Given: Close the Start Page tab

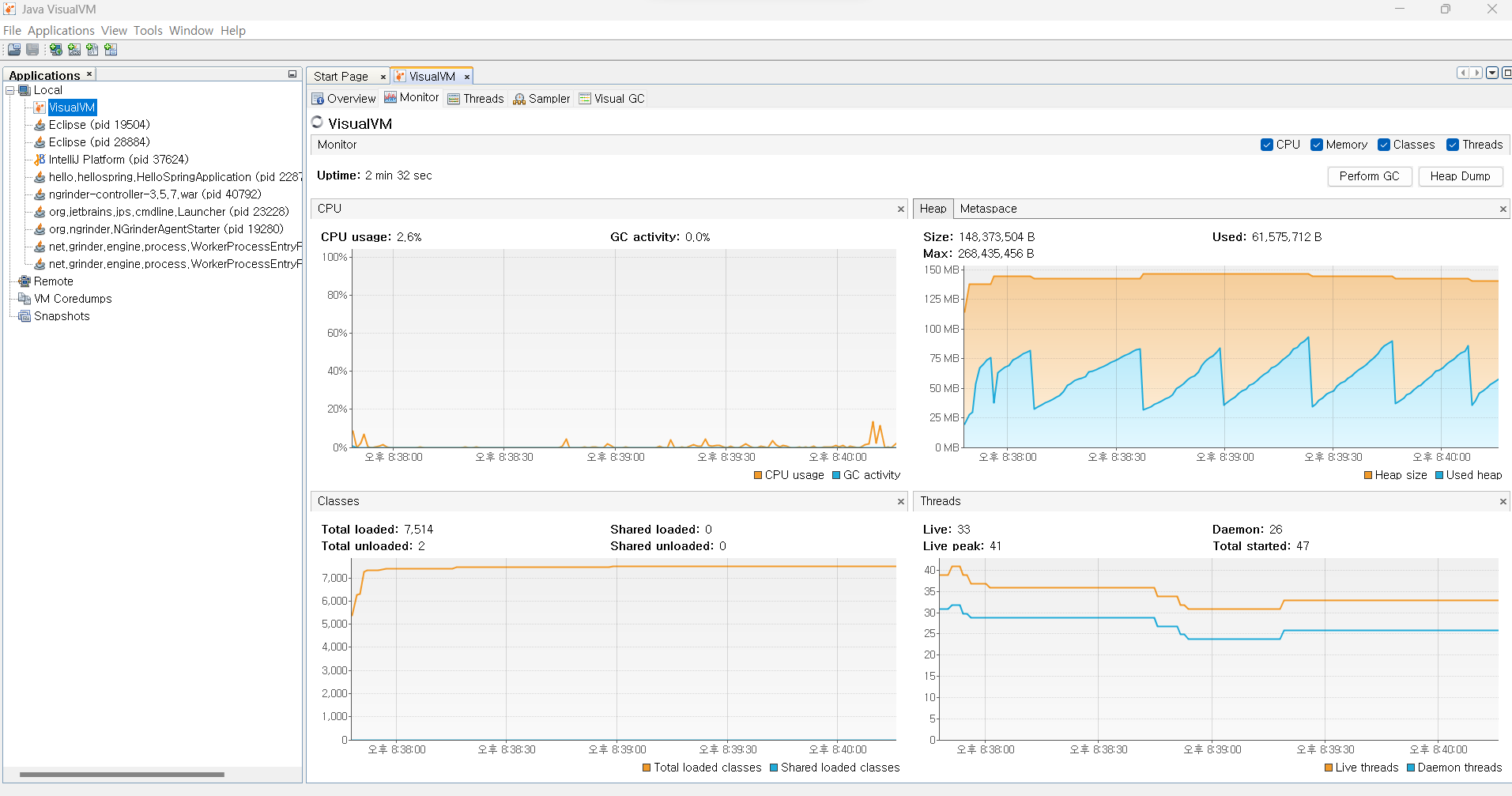Looking at the screenshot, I should [x=383, y=77].
